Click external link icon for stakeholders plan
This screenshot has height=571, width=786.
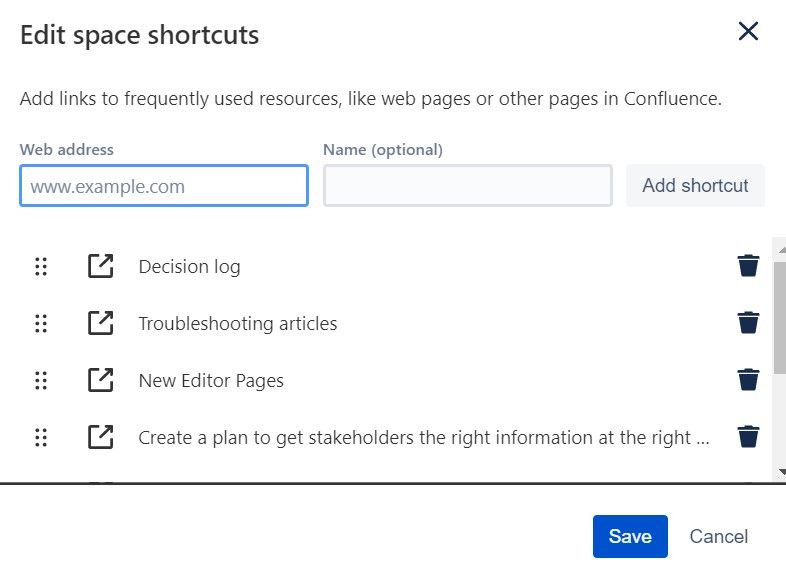(100, 437)
